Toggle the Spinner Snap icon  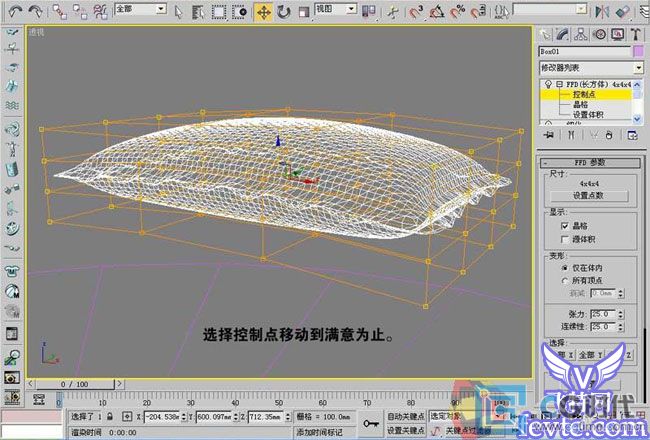478,12
